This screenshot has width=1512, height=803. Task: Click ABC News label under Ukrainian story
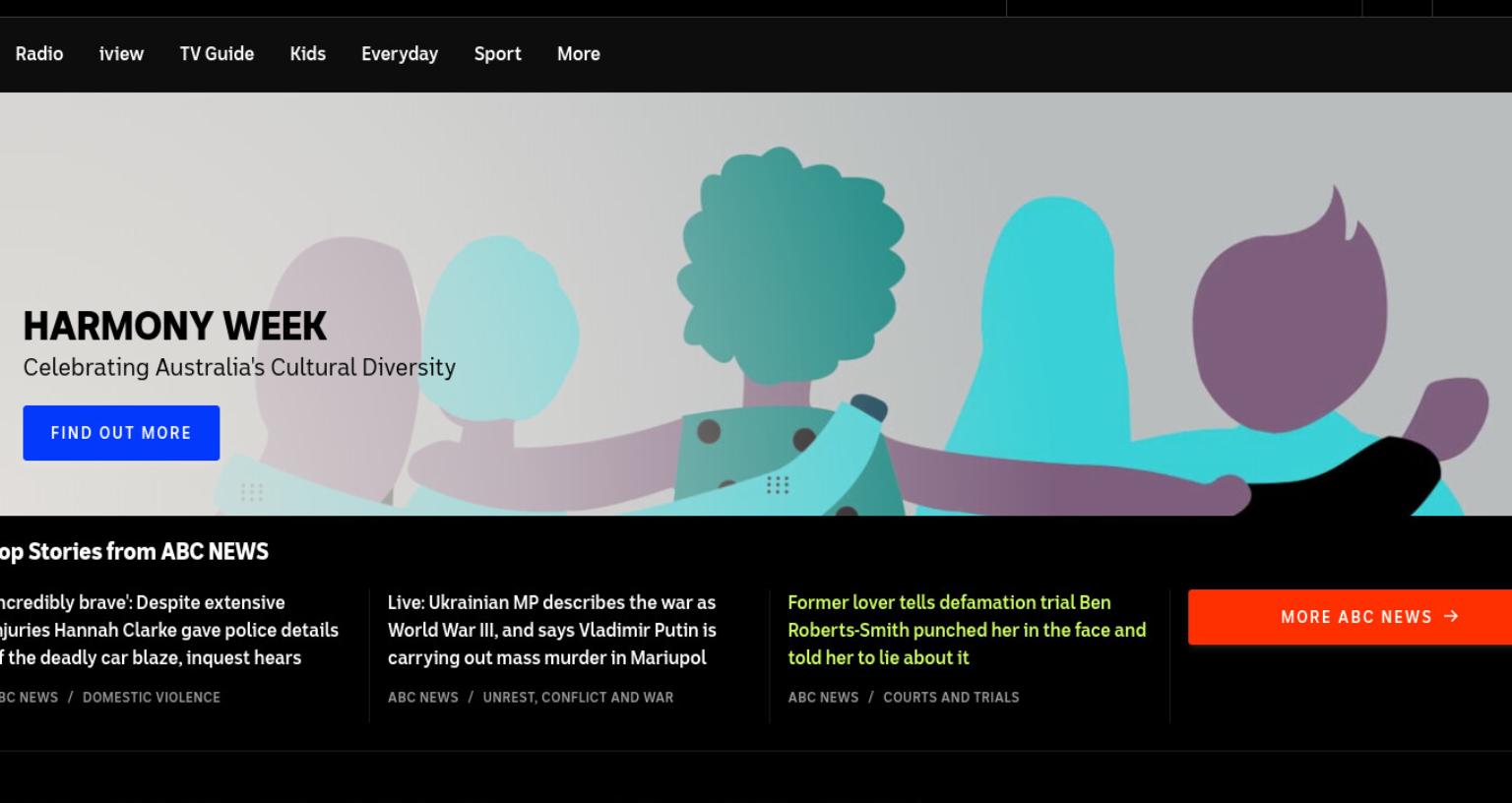coord(423,698)
